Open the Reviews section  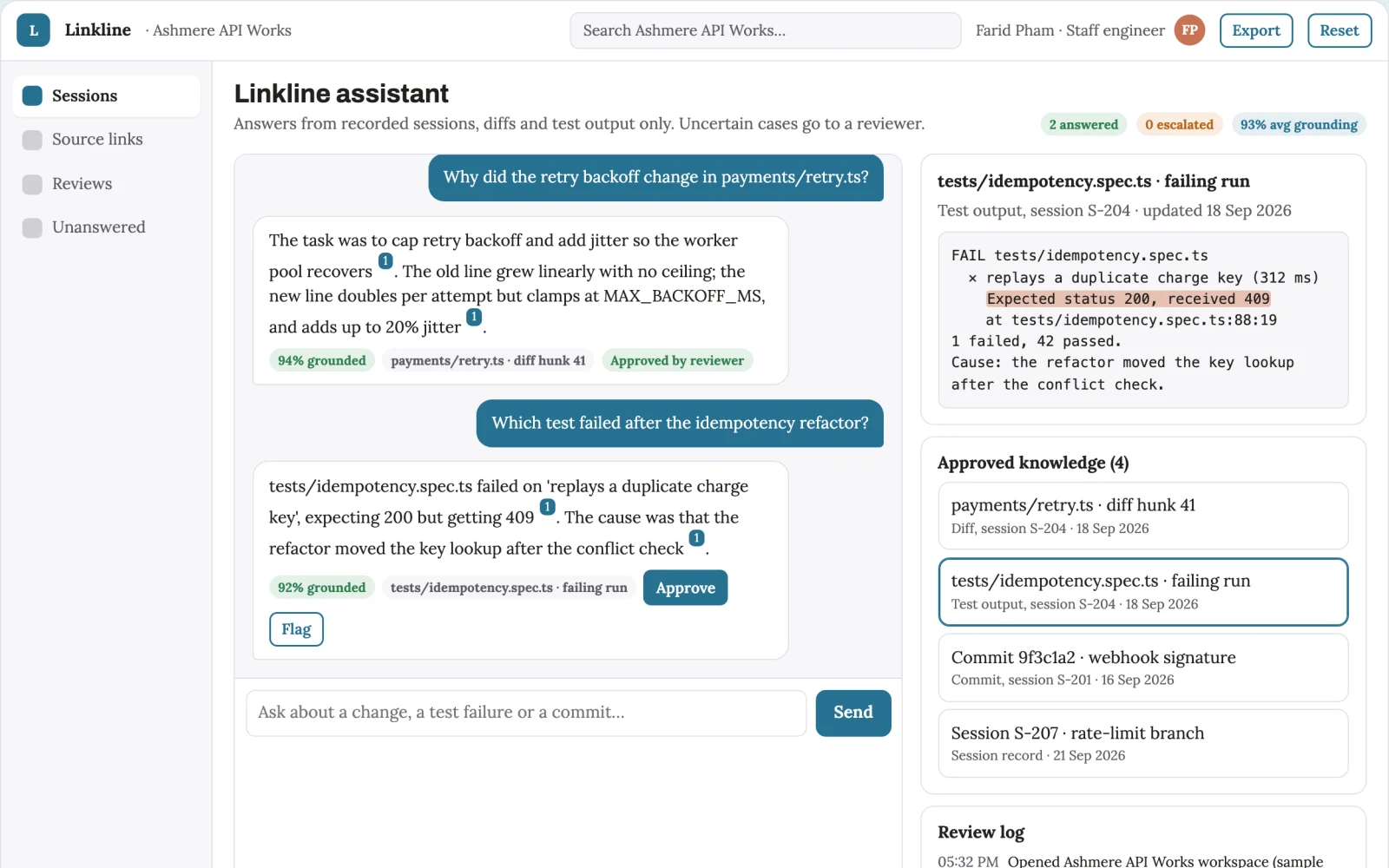[106, 184]
